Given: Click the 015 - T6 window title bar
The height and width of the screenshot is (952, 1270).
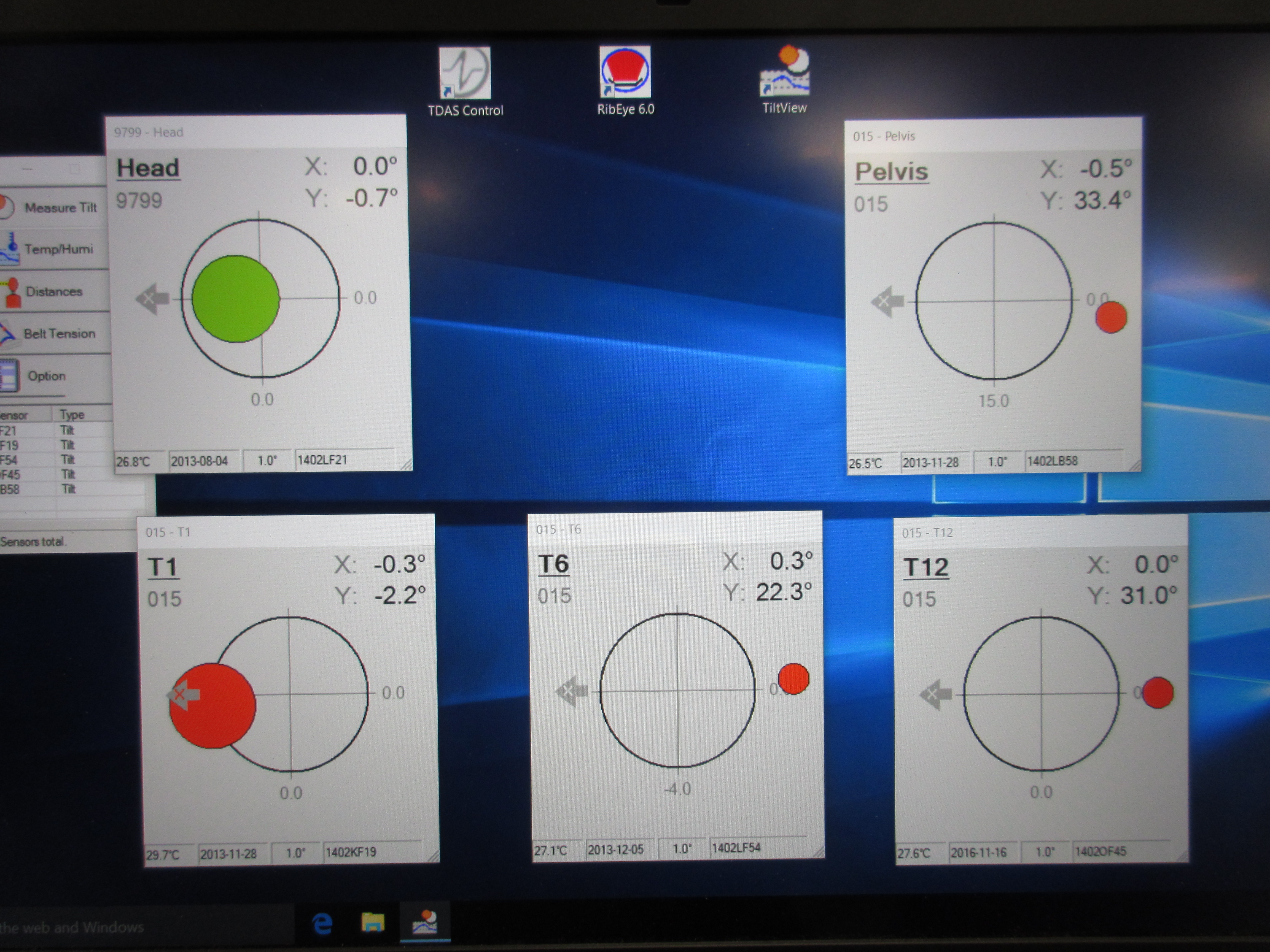Looking at the screenshot, I should [675, 529].
